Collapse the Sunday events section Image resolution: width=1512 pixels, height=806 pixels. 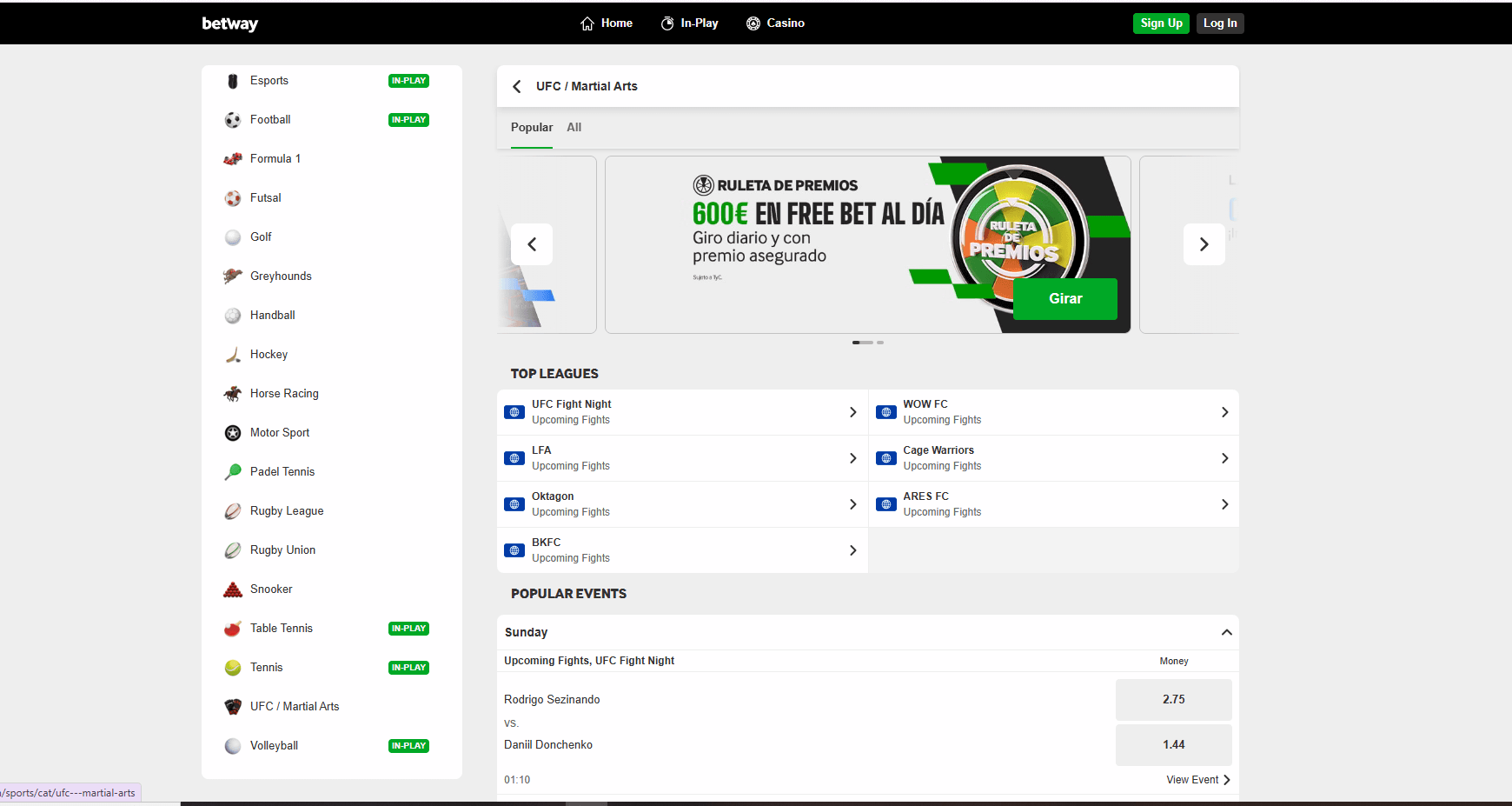pos(1226,632)
